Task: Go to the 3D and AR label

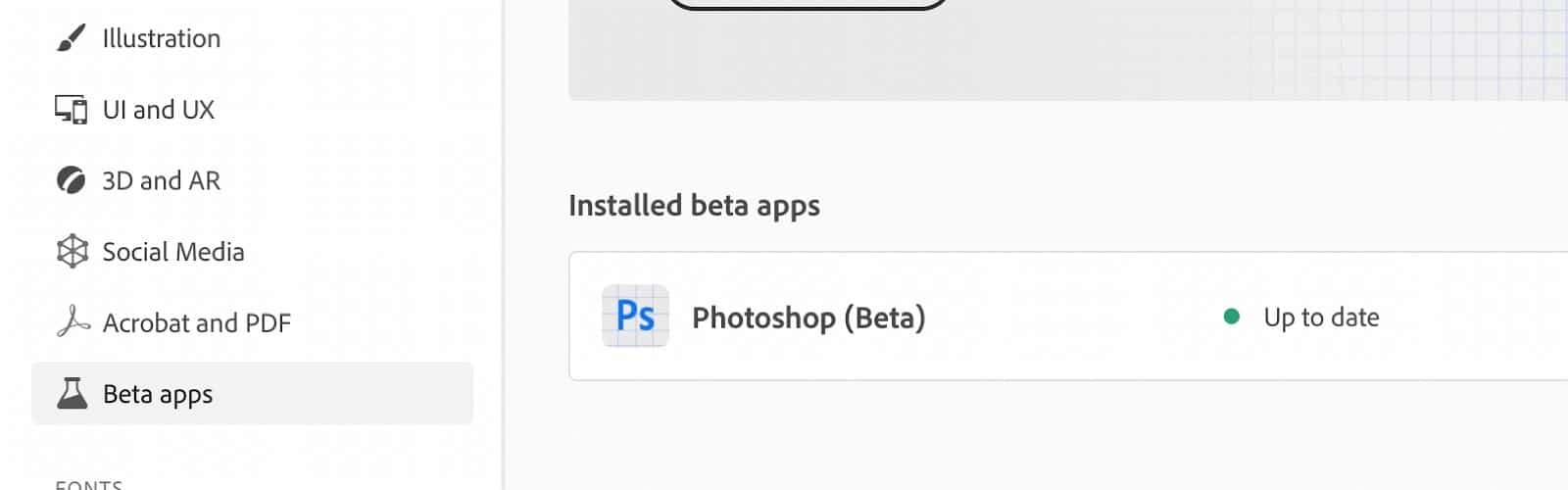Action: [162, 180]
